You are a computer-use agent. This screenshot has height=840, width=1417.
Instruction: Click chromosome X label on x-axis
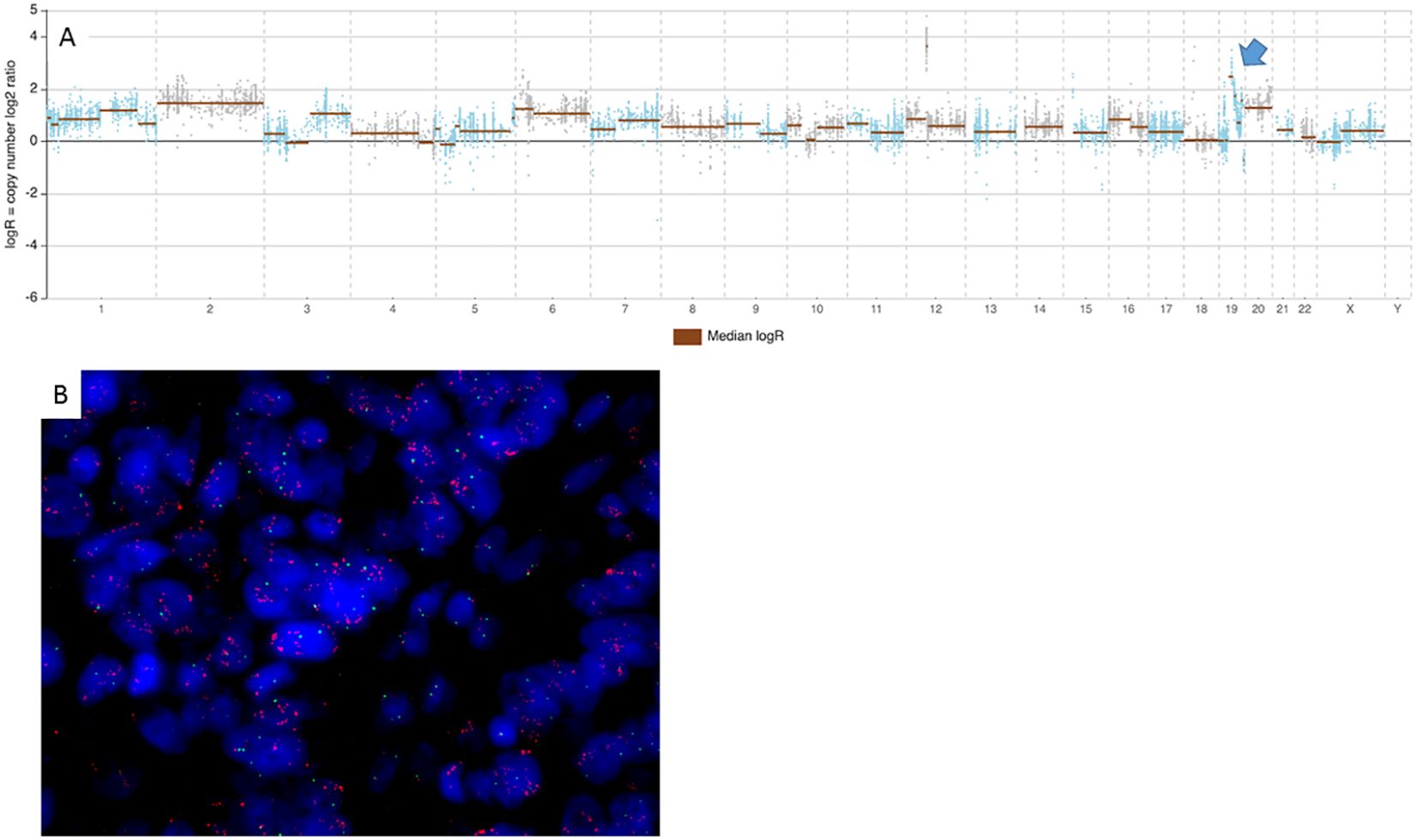click(1350, 309)
